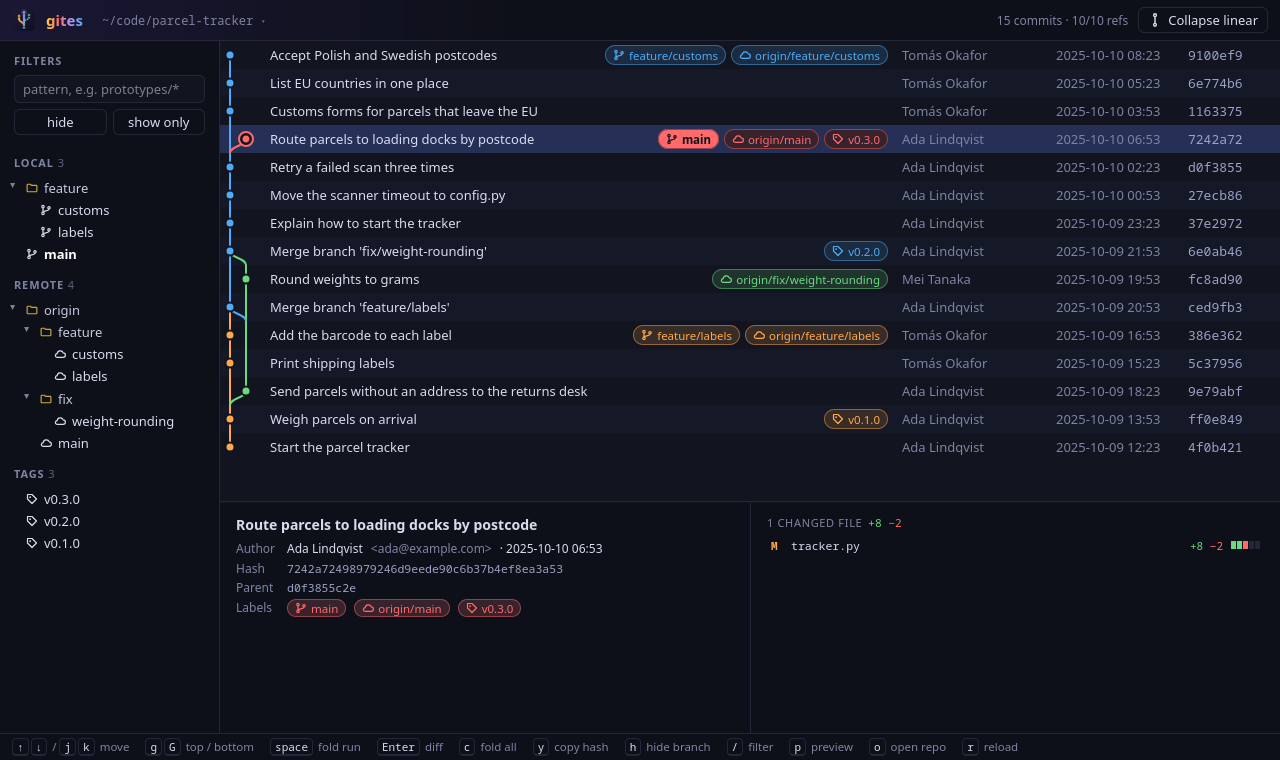Screen dimensions: 1280x760
Task: Click the diff stat bar for tracker.py
Action: [x=1245, y=545]
